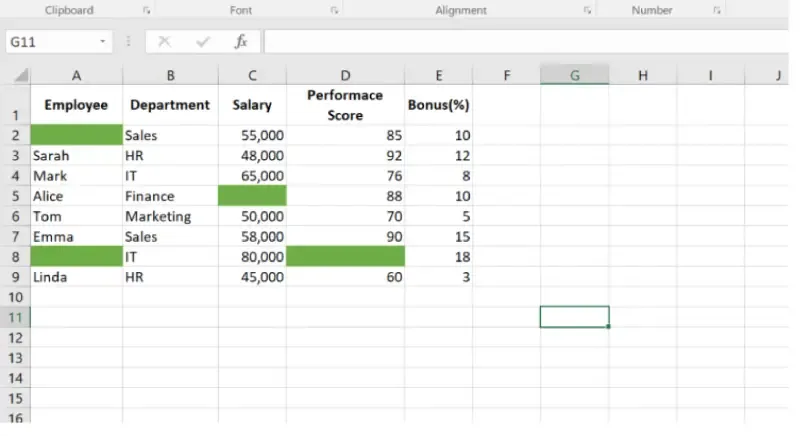Select column D by its header

(x=345, y=76)
